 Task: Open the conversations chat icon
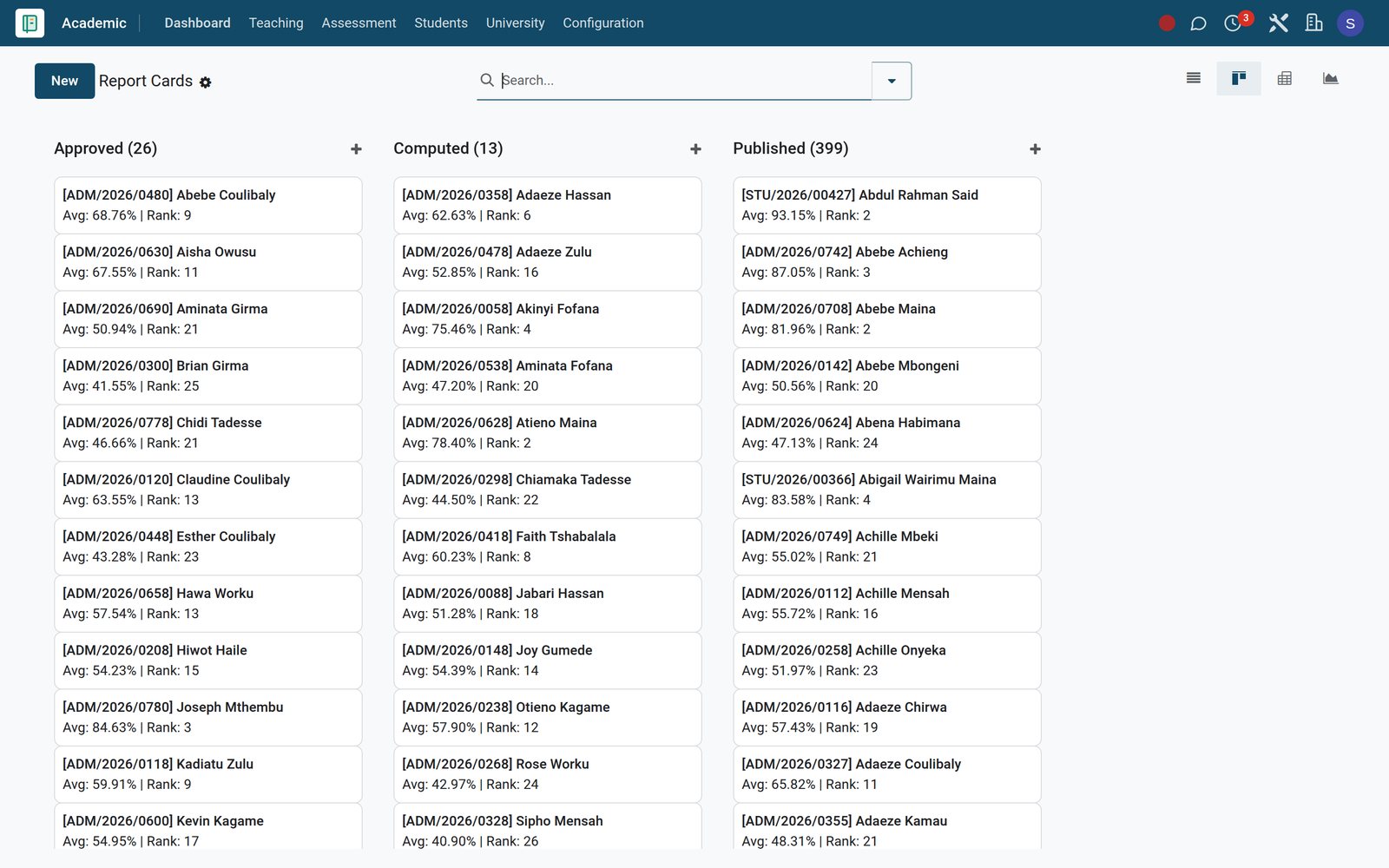pos(1198,23)
